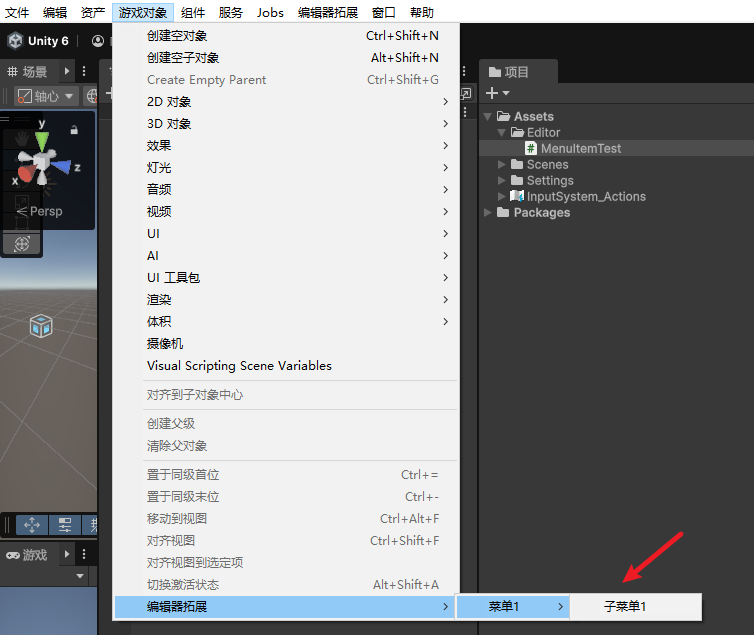This screenshot has width=754, height=635.
Task: Choose 创建空对象 menu item
Action: tap(287, 36)
